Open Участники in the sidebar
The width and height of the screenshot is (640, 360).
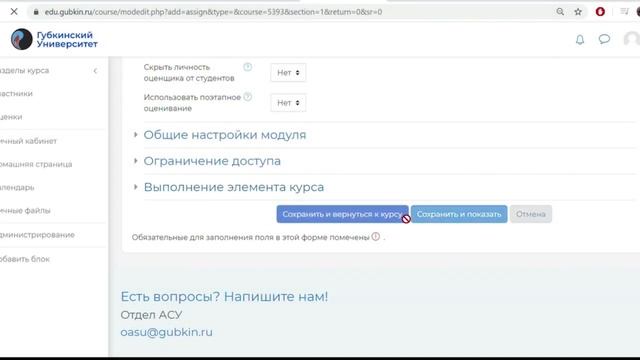tap(16, 93)
